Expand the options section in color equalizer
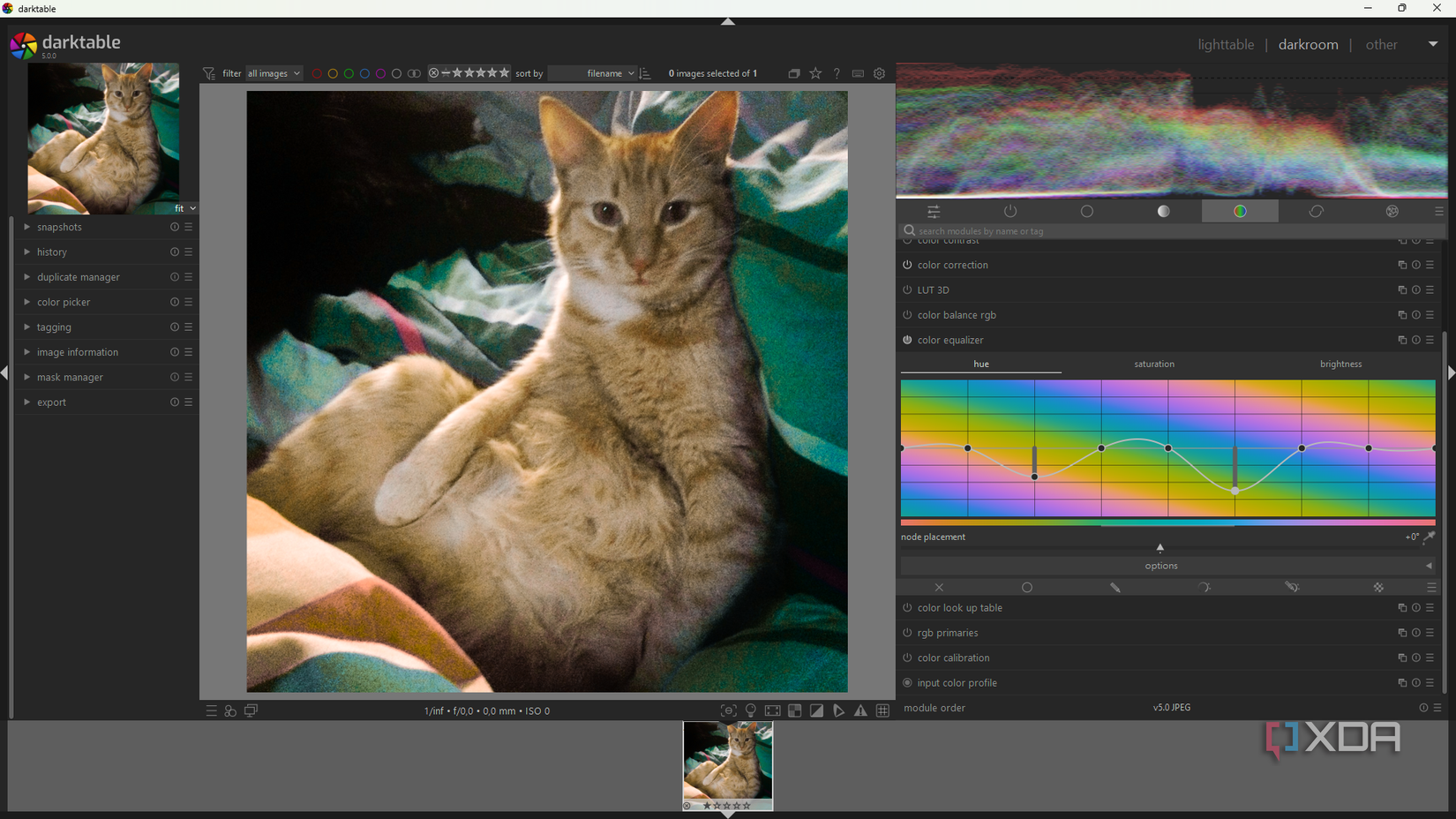 1161,566
